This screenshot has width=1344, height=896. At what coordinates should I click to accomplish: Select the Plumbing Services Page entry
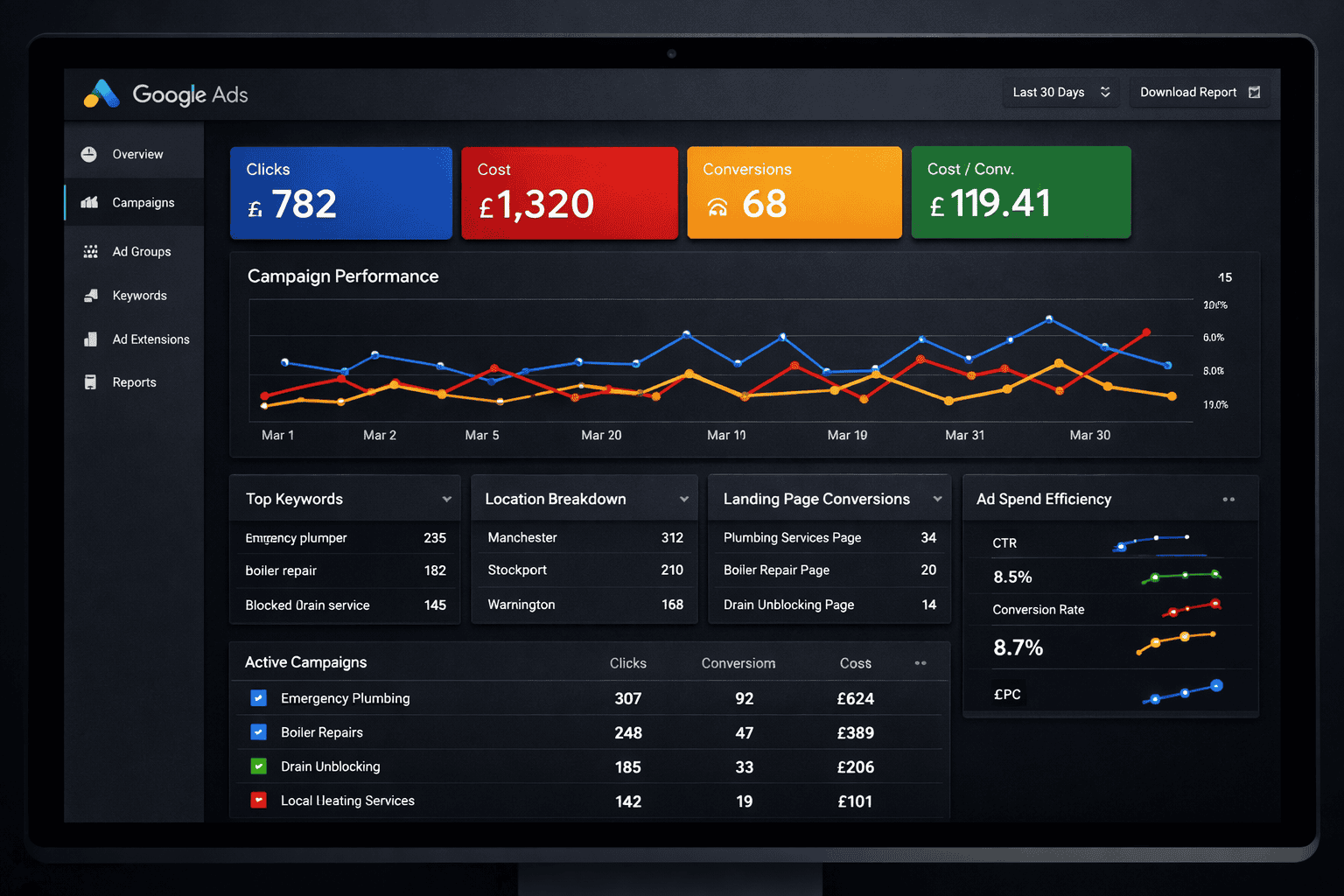click(792, 537)
